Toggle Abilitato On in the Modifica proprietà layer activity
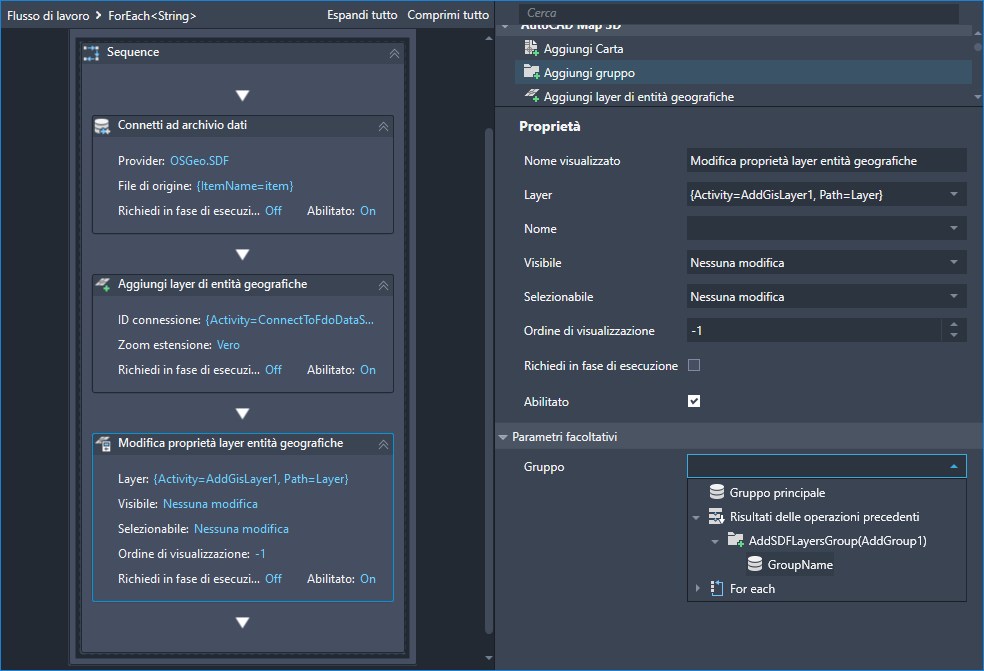Screen dimensions: 984x671 pos(368,579)
